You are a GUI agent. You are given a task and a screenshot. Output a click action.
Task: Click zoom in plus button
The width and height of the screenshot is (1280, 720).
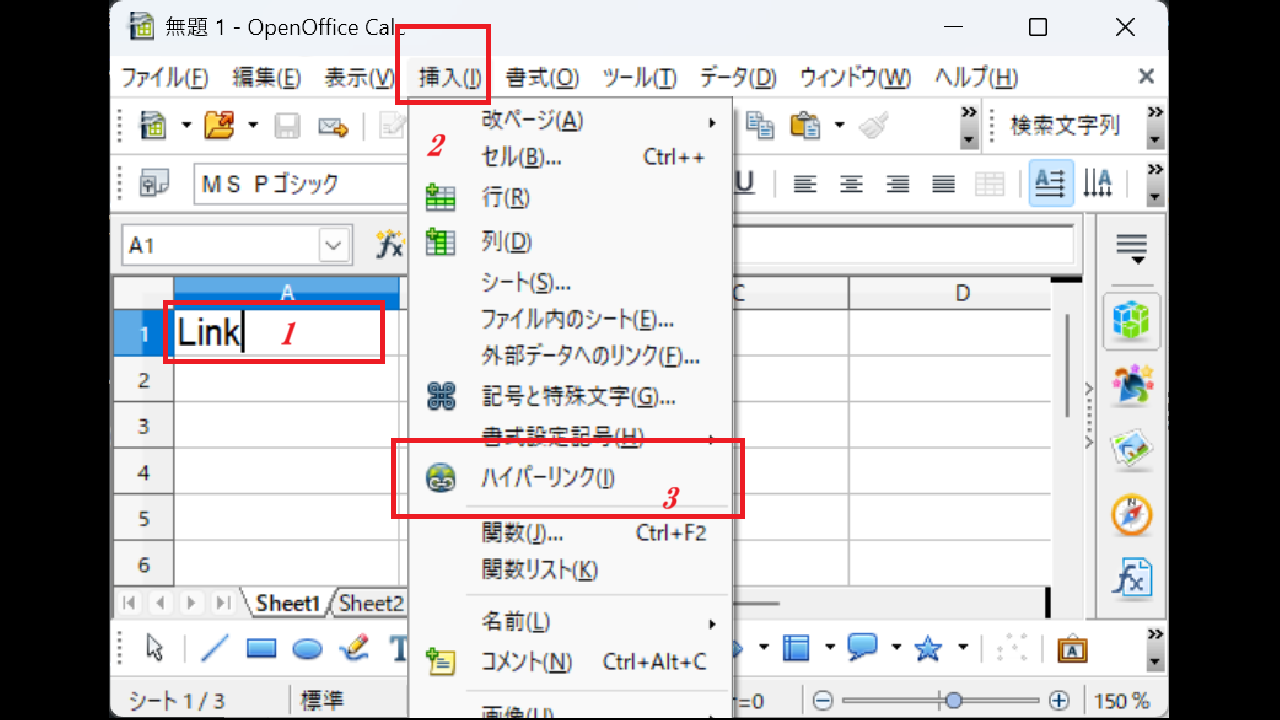pos(1059,700)
